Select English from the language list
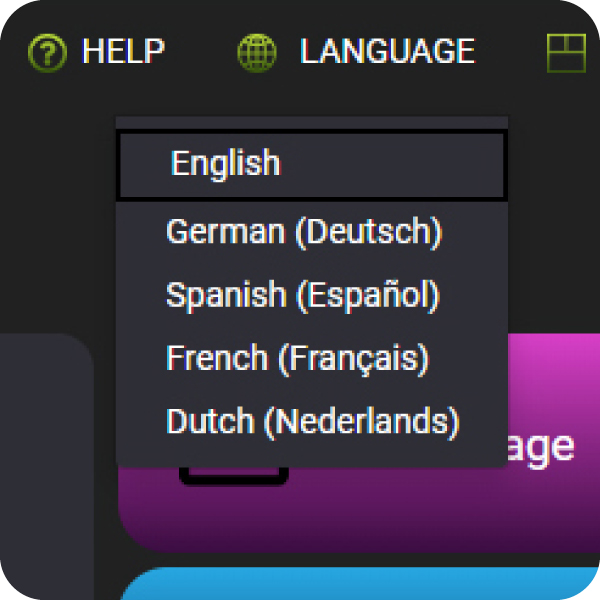 [226, 163]
